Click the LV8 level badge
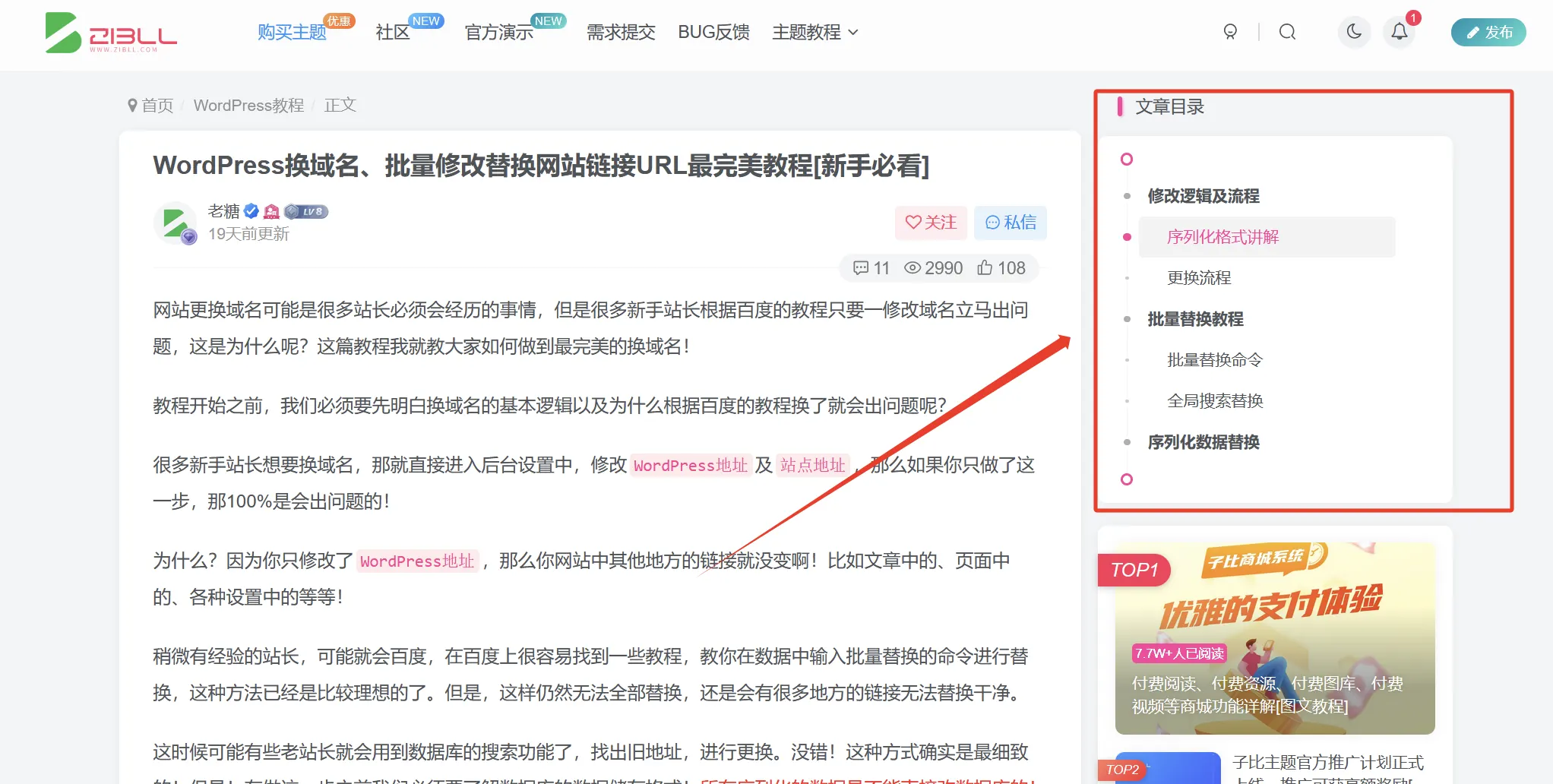1553x784 pixels. point(306,211)
